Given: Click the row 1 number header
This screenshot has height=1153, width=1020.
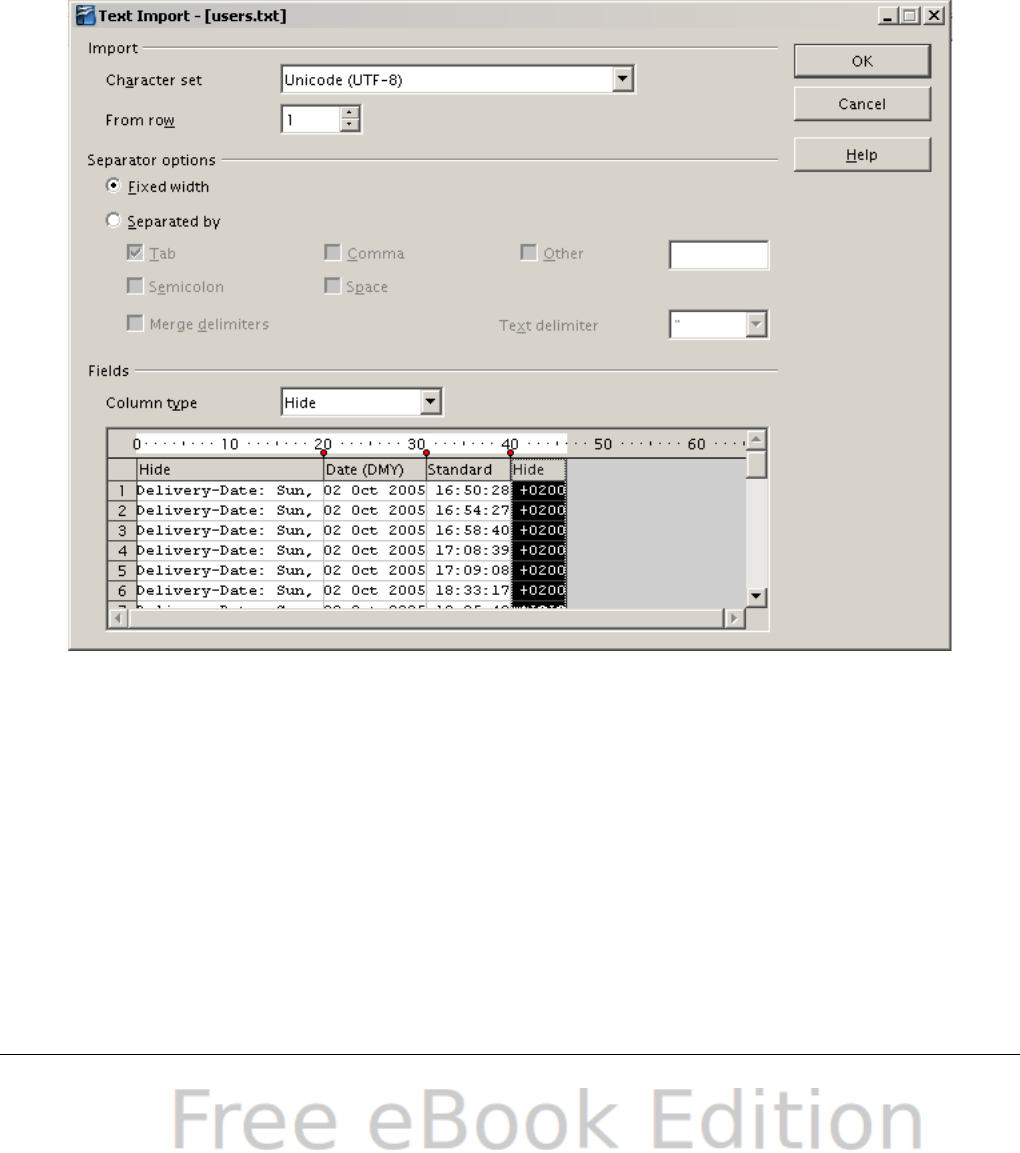Looking at the screenshot, I should (x=122, y=490).
